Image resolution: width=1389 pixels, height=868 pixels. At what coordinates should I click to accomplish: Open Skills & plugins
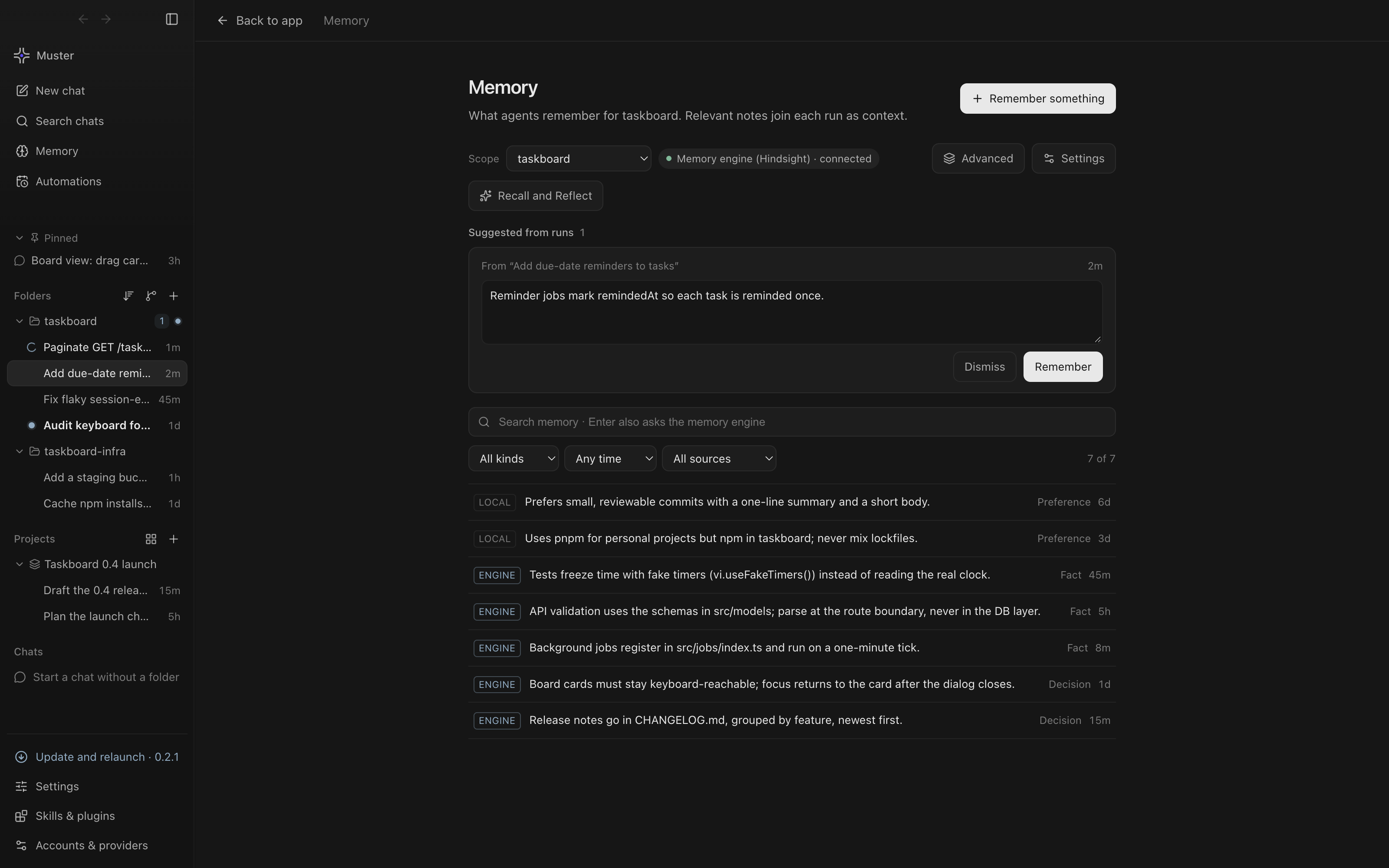[97, 816]
